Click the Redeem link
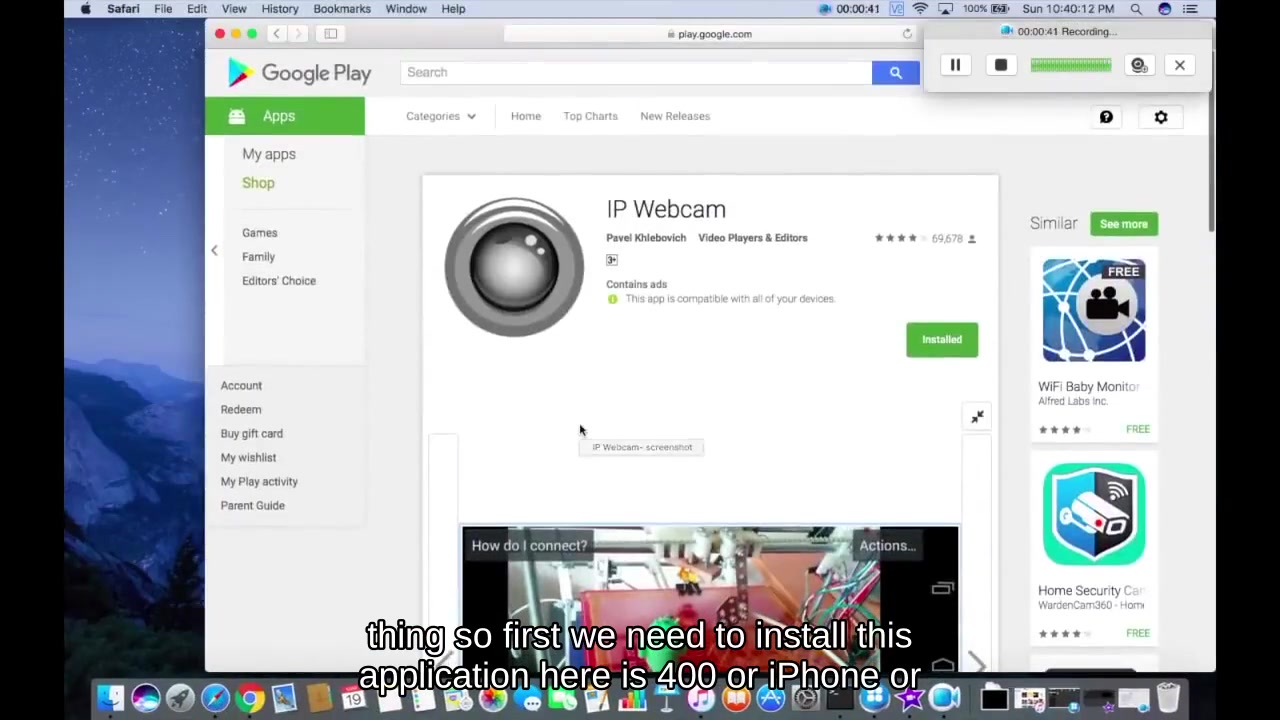Screen dimensions: 1280x720 [x=241, y=409]
